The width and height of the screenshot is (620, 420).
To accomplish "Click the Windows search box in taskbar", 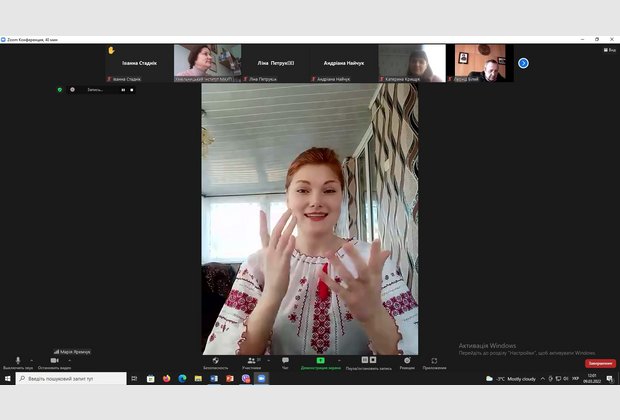I will point(70,379).
